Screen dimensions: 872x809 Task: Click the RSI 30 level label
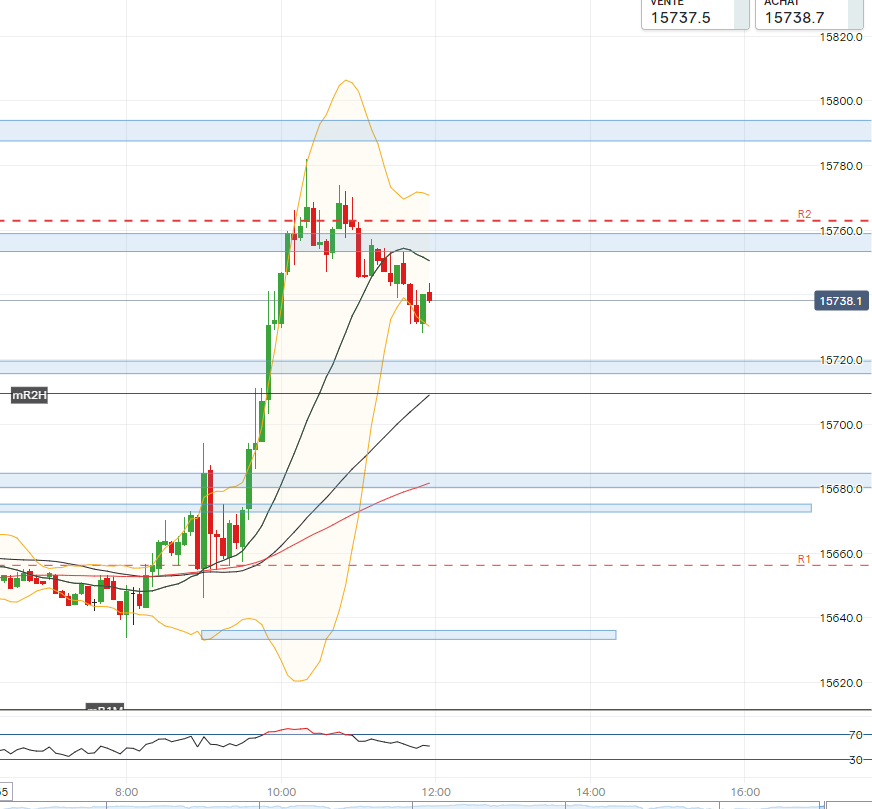coord(856,760)
